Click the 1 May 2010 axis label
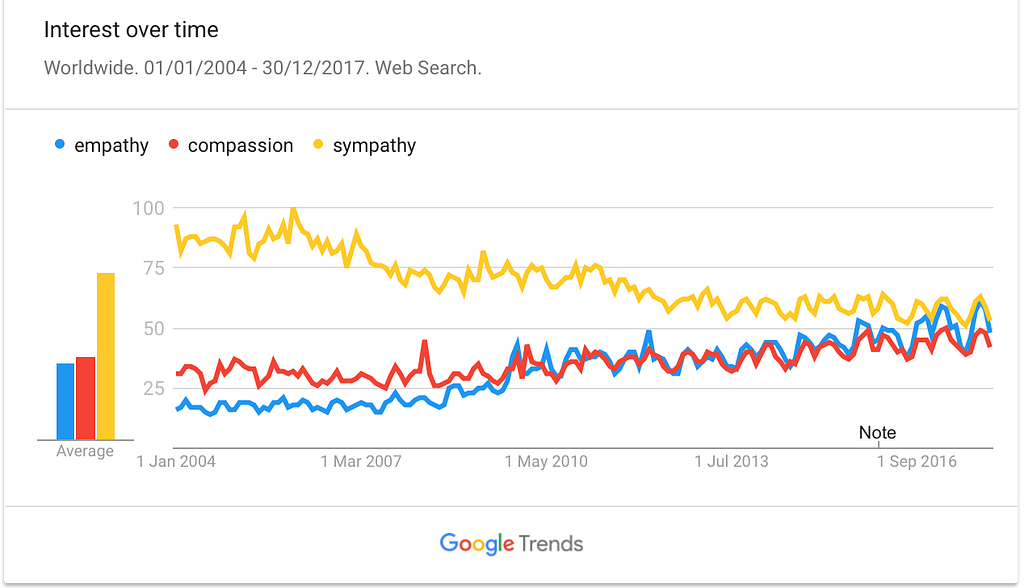This screenshot has width=1024, height=588. tap(546, 461)
